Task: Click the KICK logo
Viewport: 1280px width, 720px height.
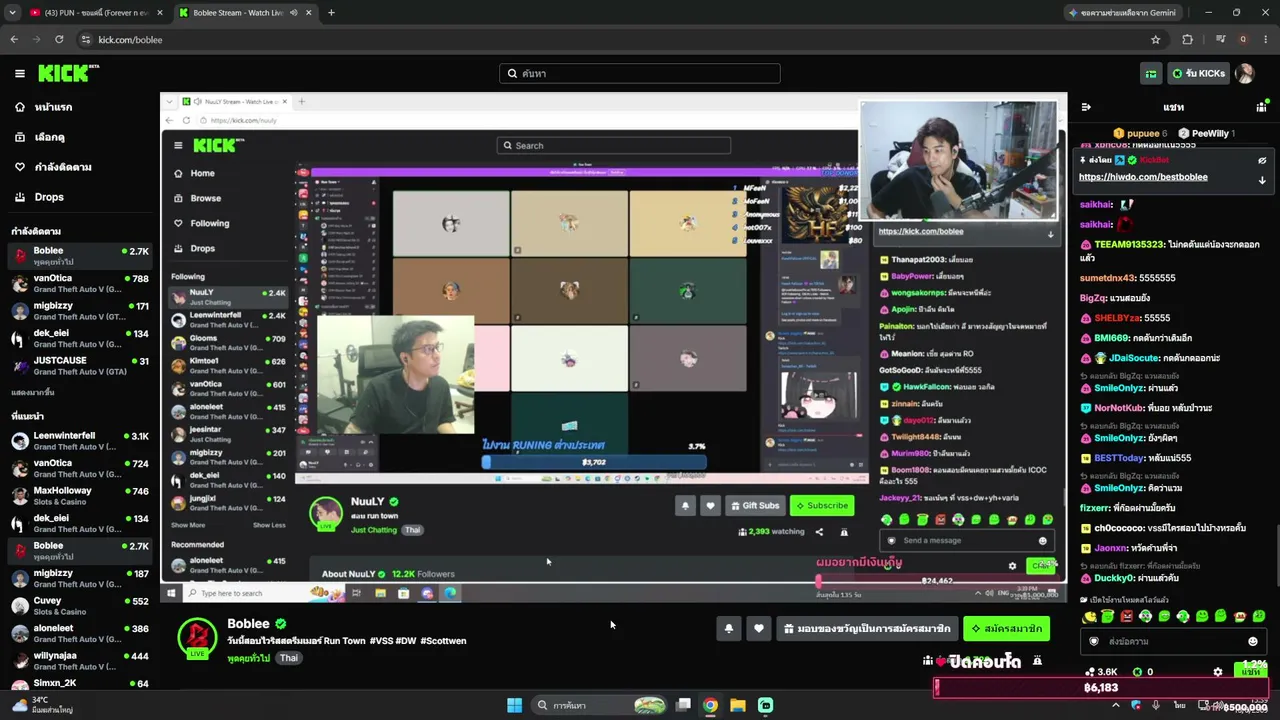Action: [68, 73]
